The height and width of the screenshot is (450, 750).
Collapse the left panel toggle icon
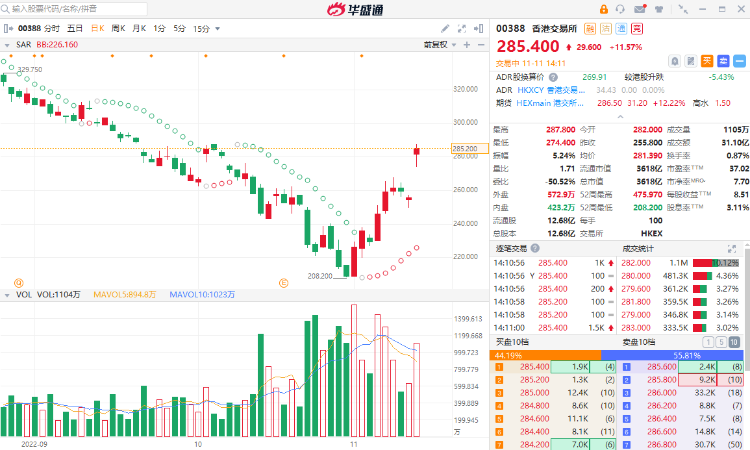(x=8, y=29)
